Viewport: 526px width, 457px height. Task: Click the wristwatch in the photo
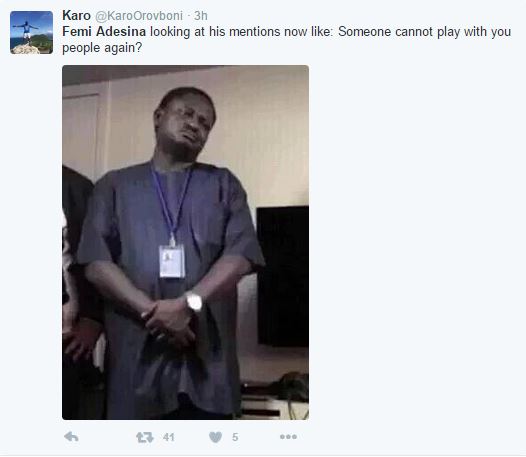[194, 301]
